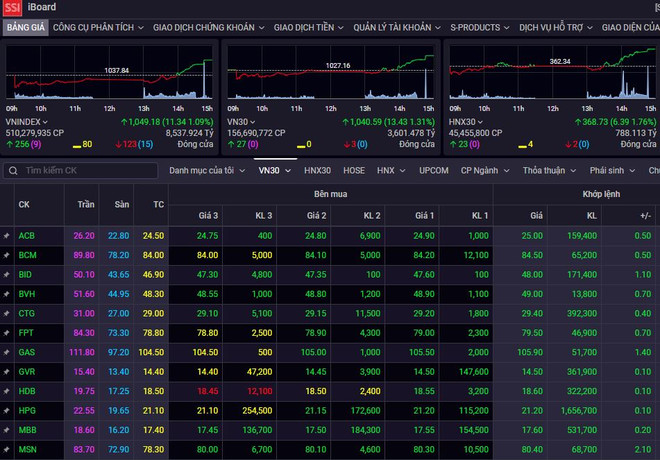Click the HDB ticker symbol
The height and width of the screenshot is (460, 660).
pos(28,391)
